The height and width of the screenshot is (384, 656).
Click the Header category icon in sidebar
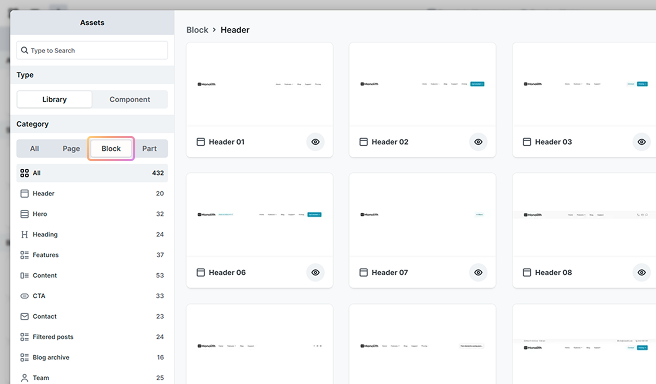[x=25, y=193]
